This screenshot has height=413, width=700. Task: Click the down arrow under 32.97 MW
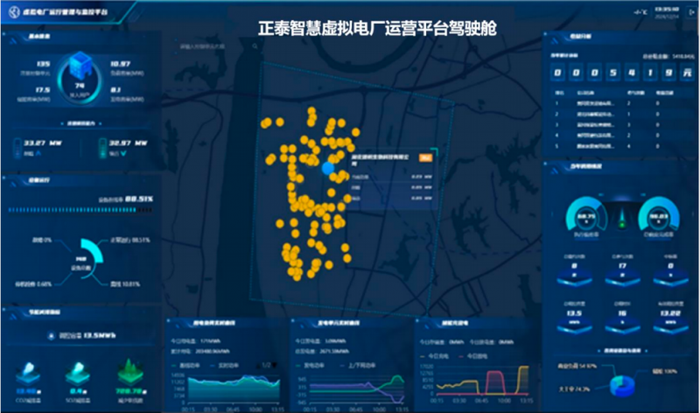(x=124, y=153)
